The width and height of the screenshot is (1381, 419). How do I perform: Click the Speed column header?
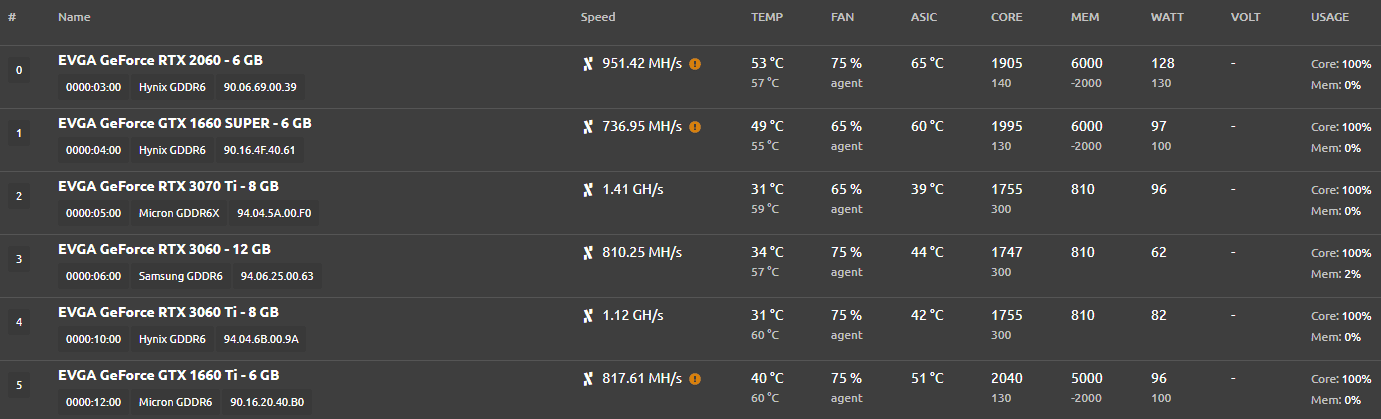[598, 17]
